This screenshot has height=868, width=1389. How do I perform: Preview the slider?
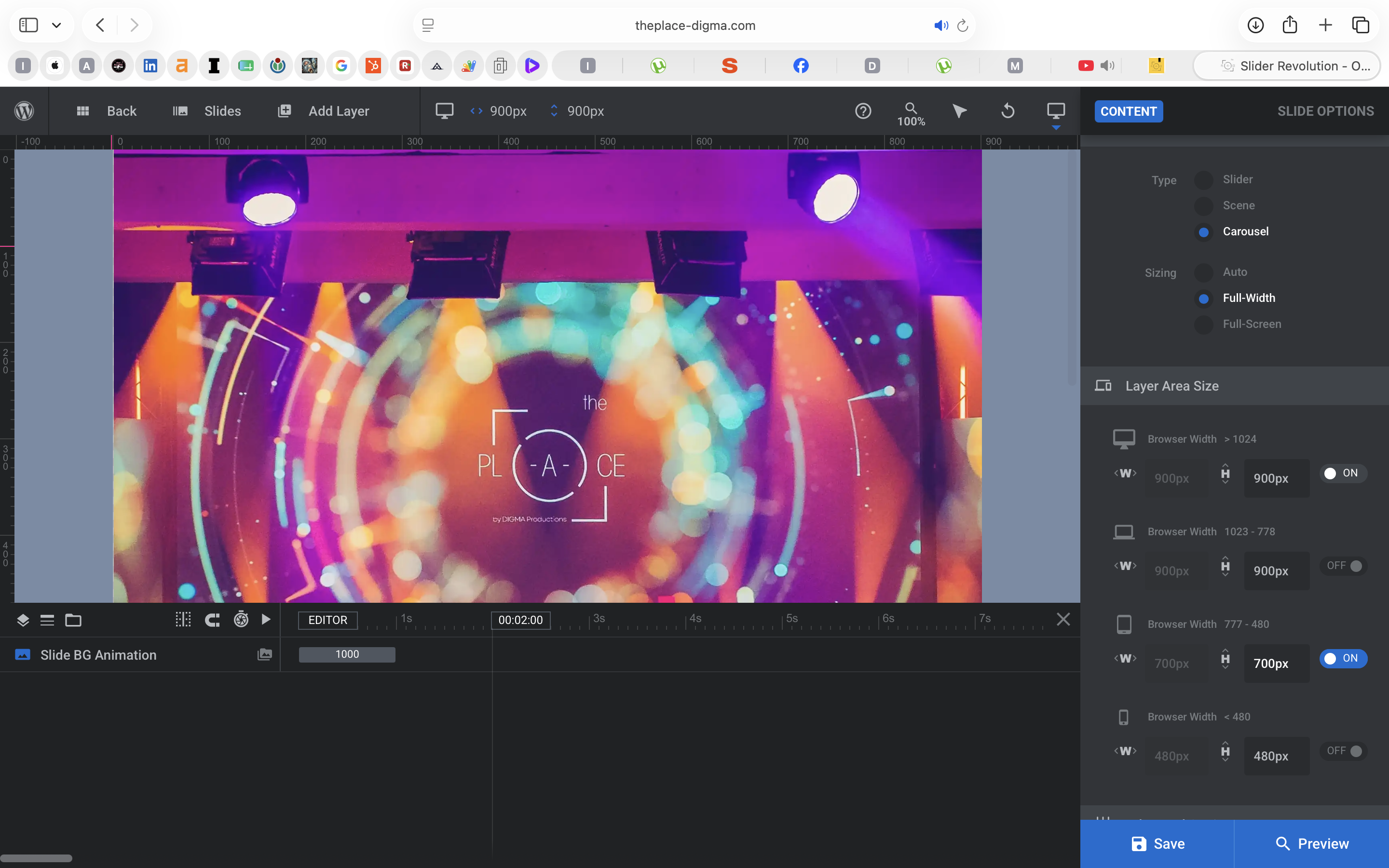point(1311,843)
